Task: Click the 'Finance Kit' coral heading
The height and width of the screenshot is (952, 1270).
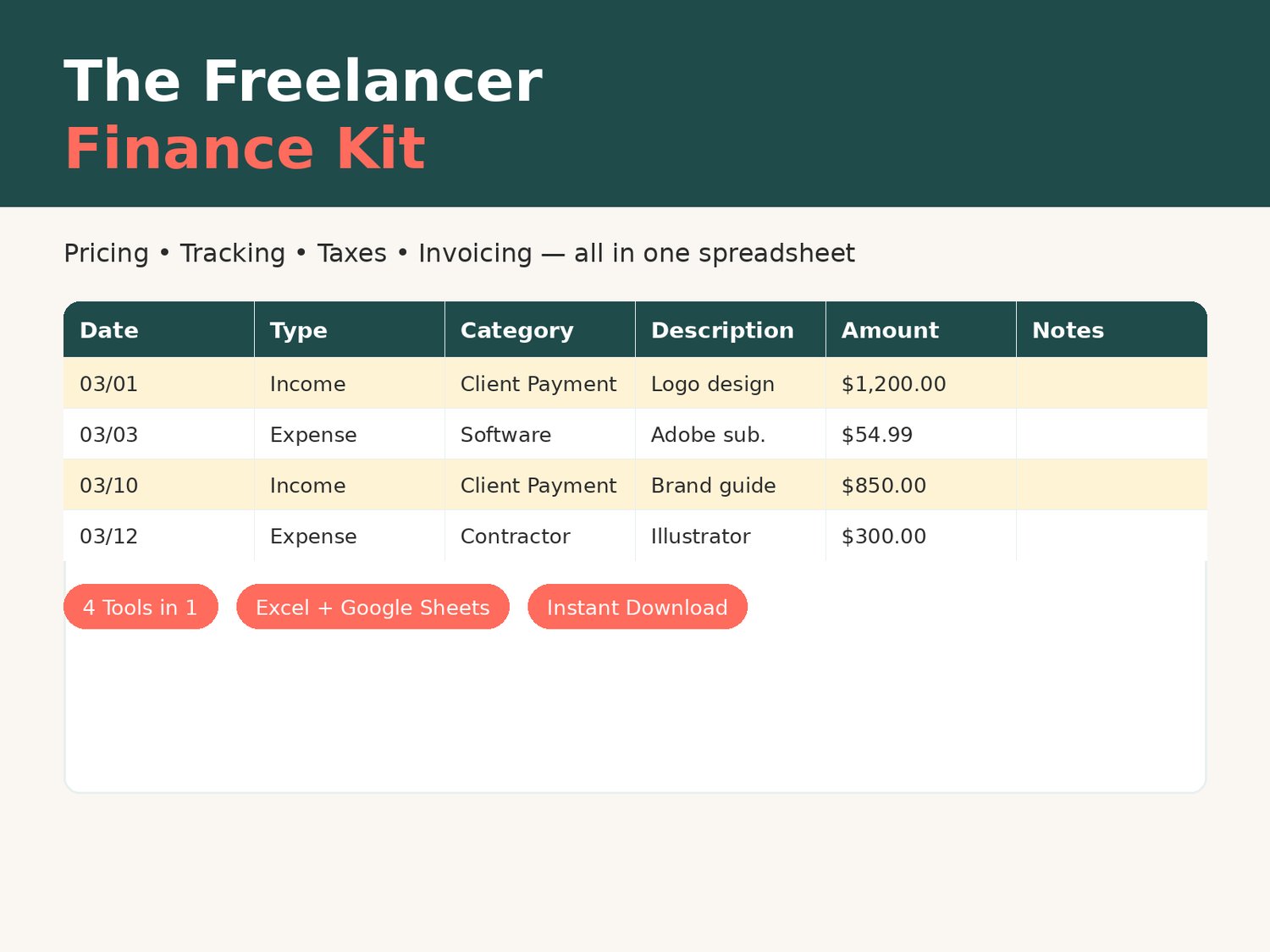Action: click(x=245, y=148)
